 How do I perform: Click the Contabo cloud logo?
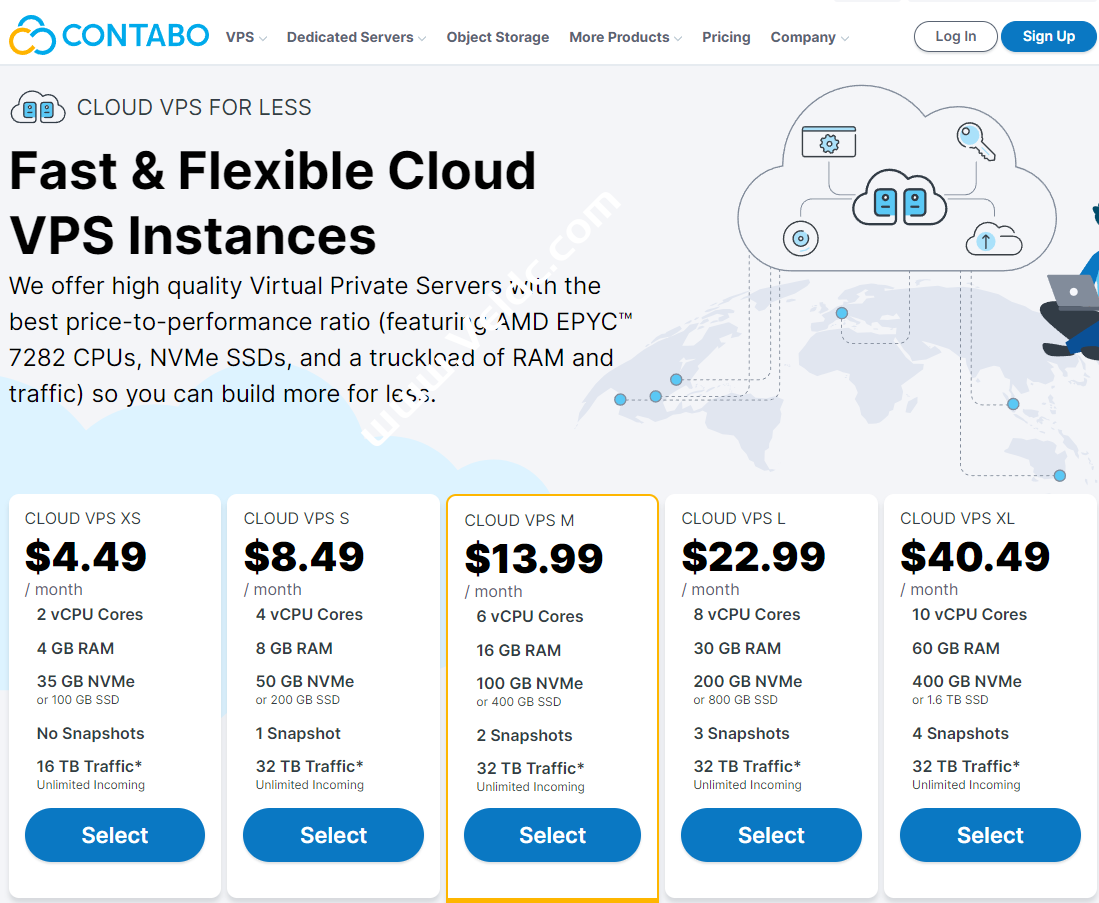coord(31,36)
